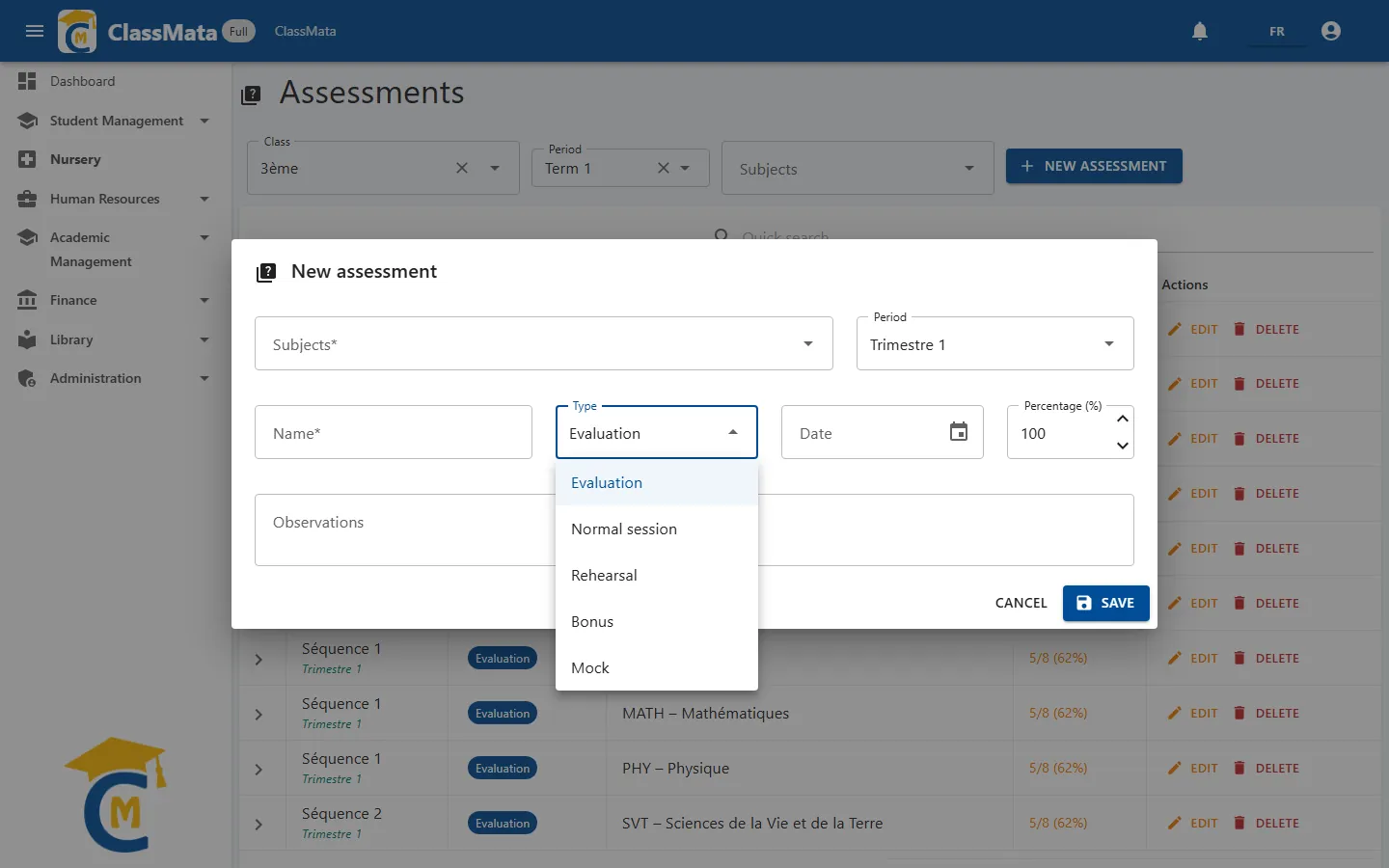This screenshot has width=1389, height=868.
Task: Select Evaluation from the Type list
Action: pos(657,482)
